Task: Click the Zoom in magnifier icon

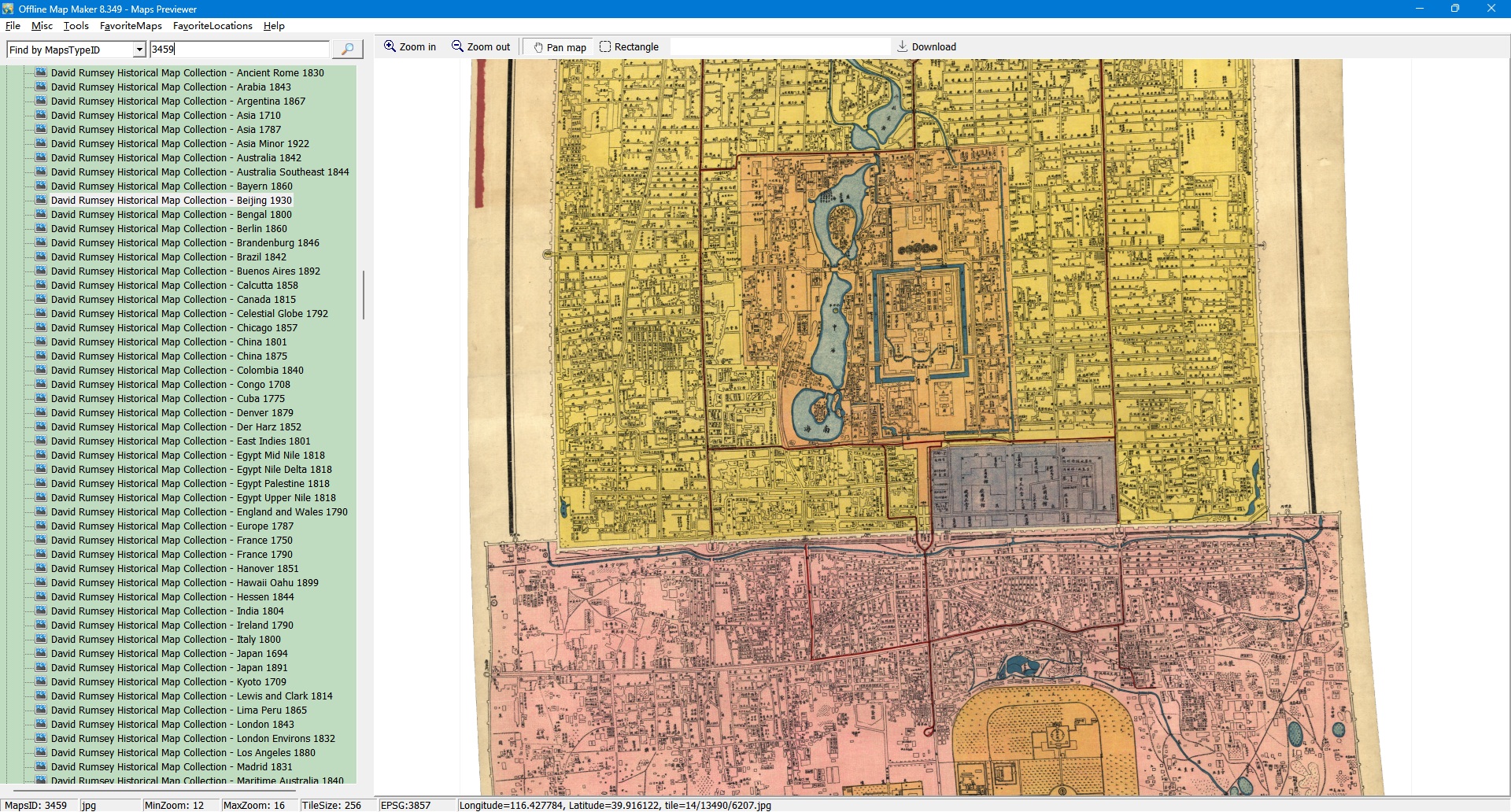Action: (390, 46)
